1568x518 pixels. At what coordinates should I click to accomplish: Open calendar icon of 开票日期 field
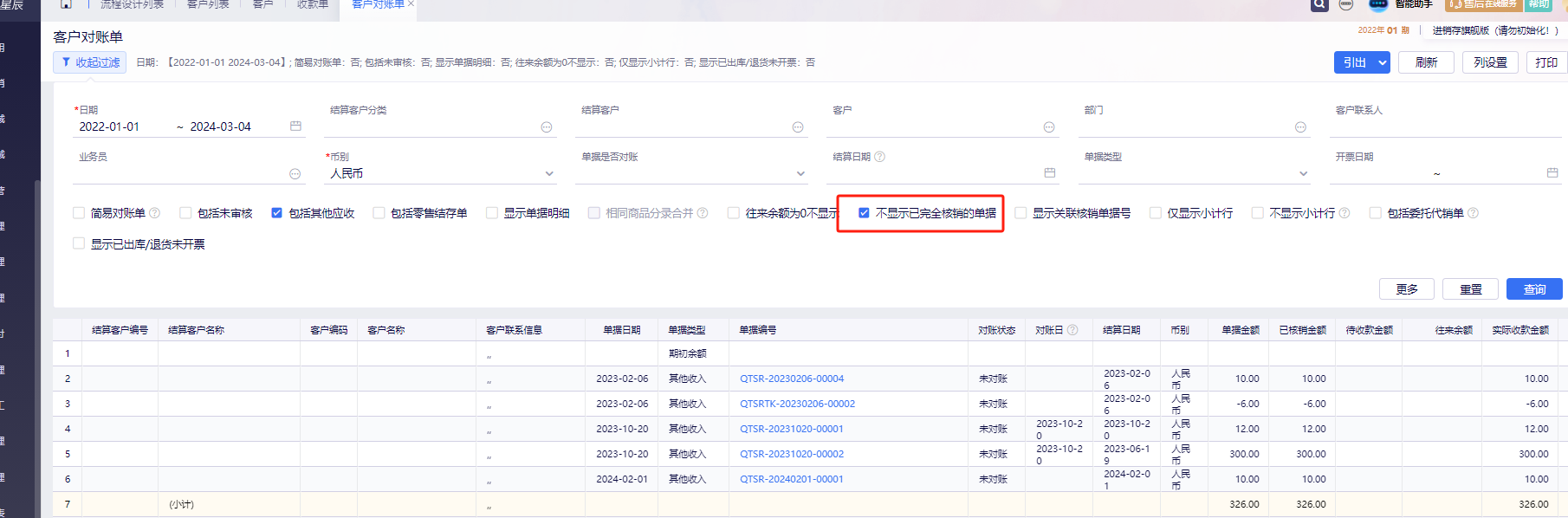point(1552,173)
